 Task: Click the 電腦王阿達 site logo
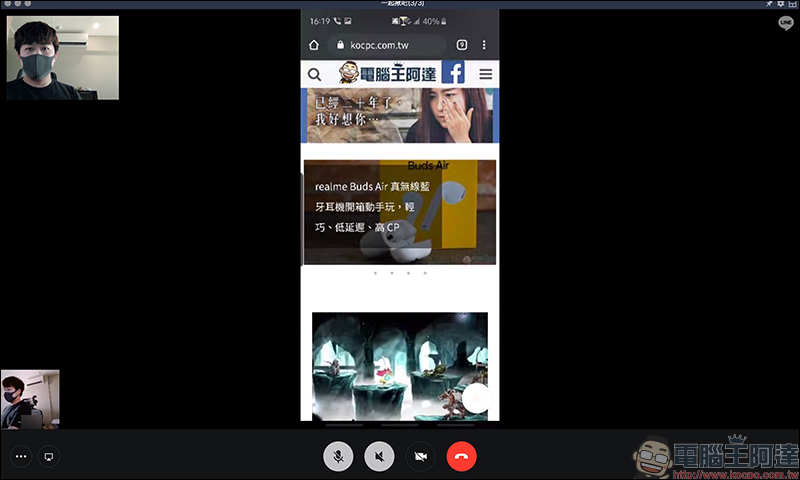(x=388, y=73)
